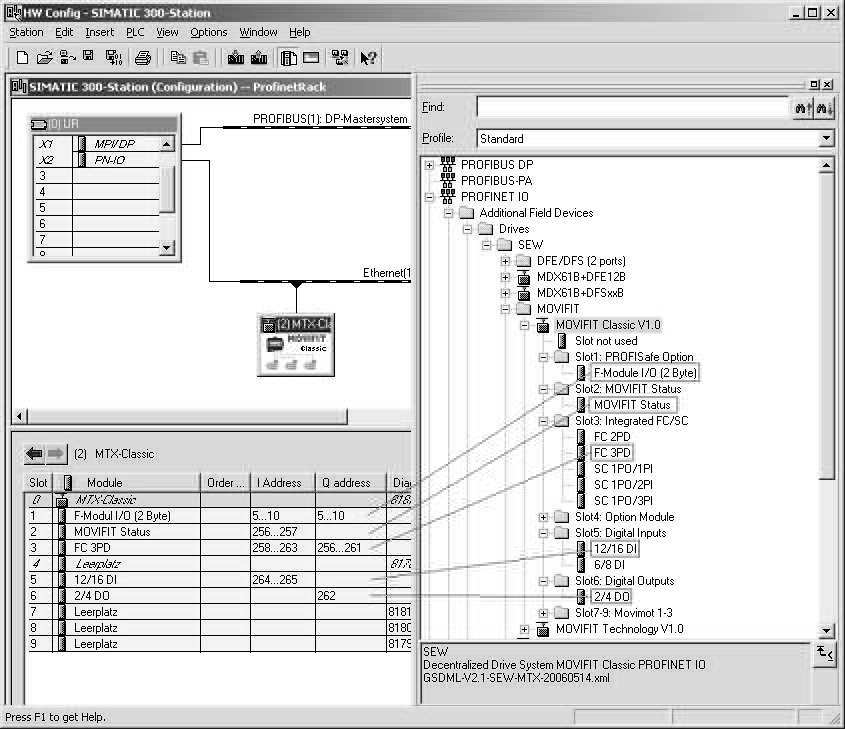Click the context Help arrow toolbar icon
This screenshot has width=845, height=729.
[369, 57]
